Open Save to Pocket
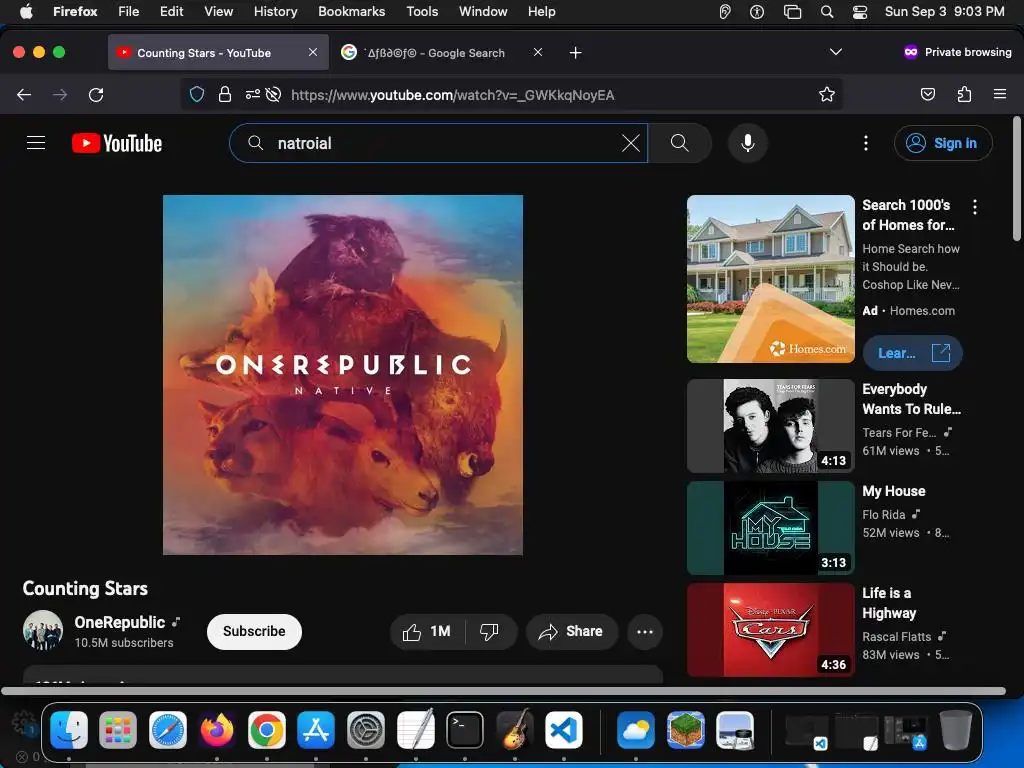 coord(927,95)
